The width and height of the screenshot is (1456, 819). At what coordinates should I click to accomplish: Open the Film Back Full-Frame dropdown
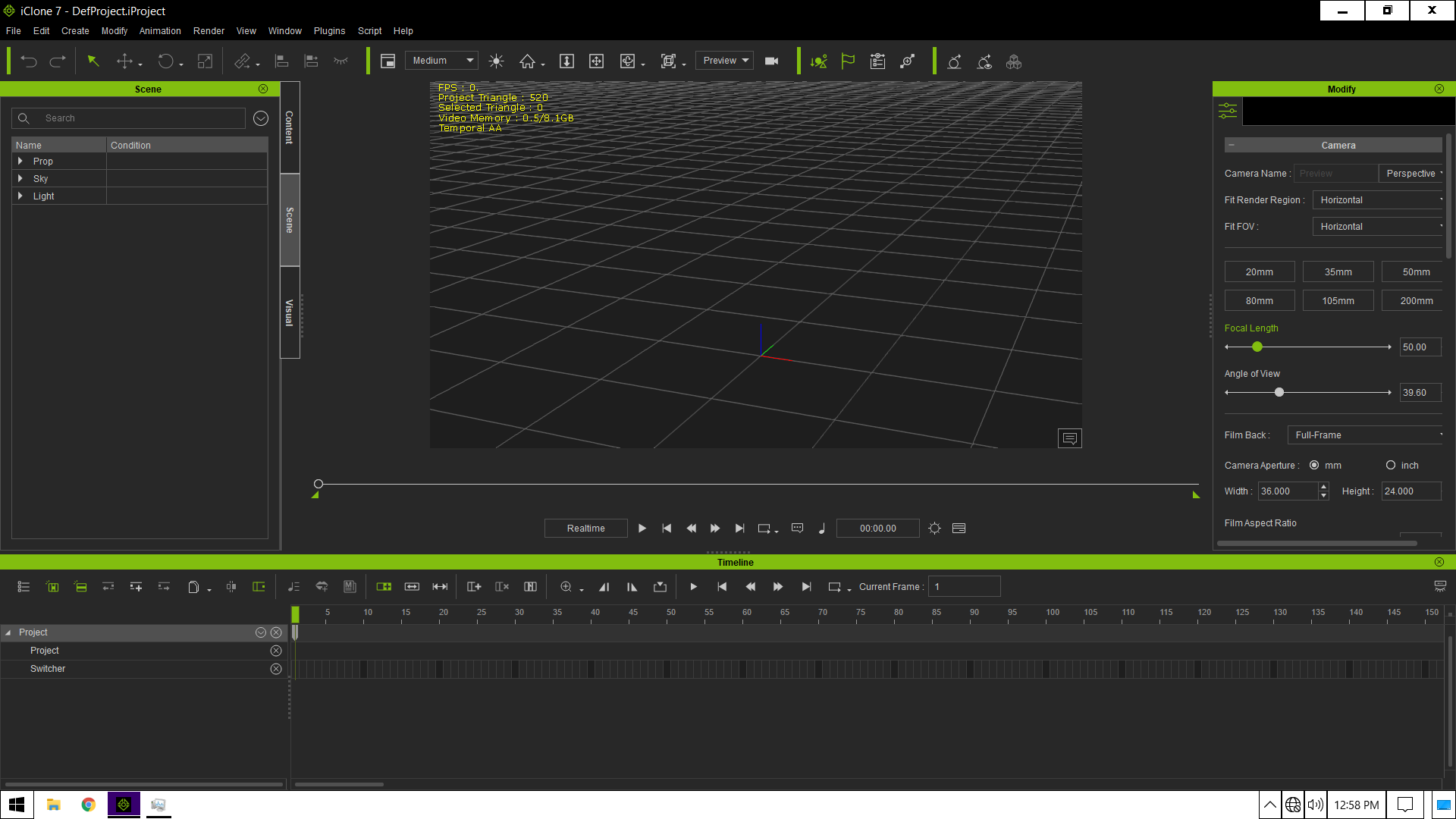tap(1366, 435)
